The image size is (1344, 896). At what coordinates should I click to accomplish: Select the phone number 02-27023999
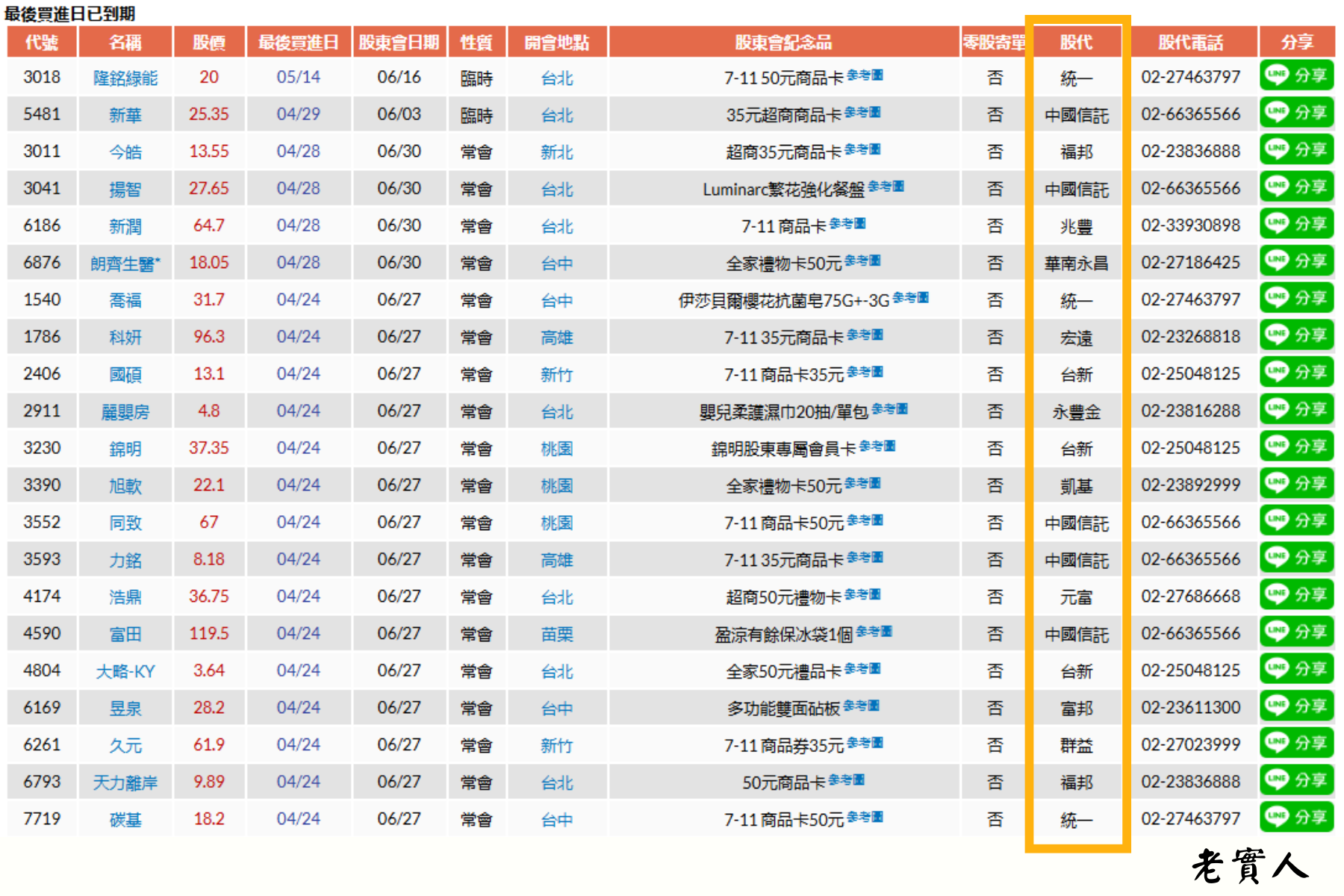click(x=1191, y=744)
